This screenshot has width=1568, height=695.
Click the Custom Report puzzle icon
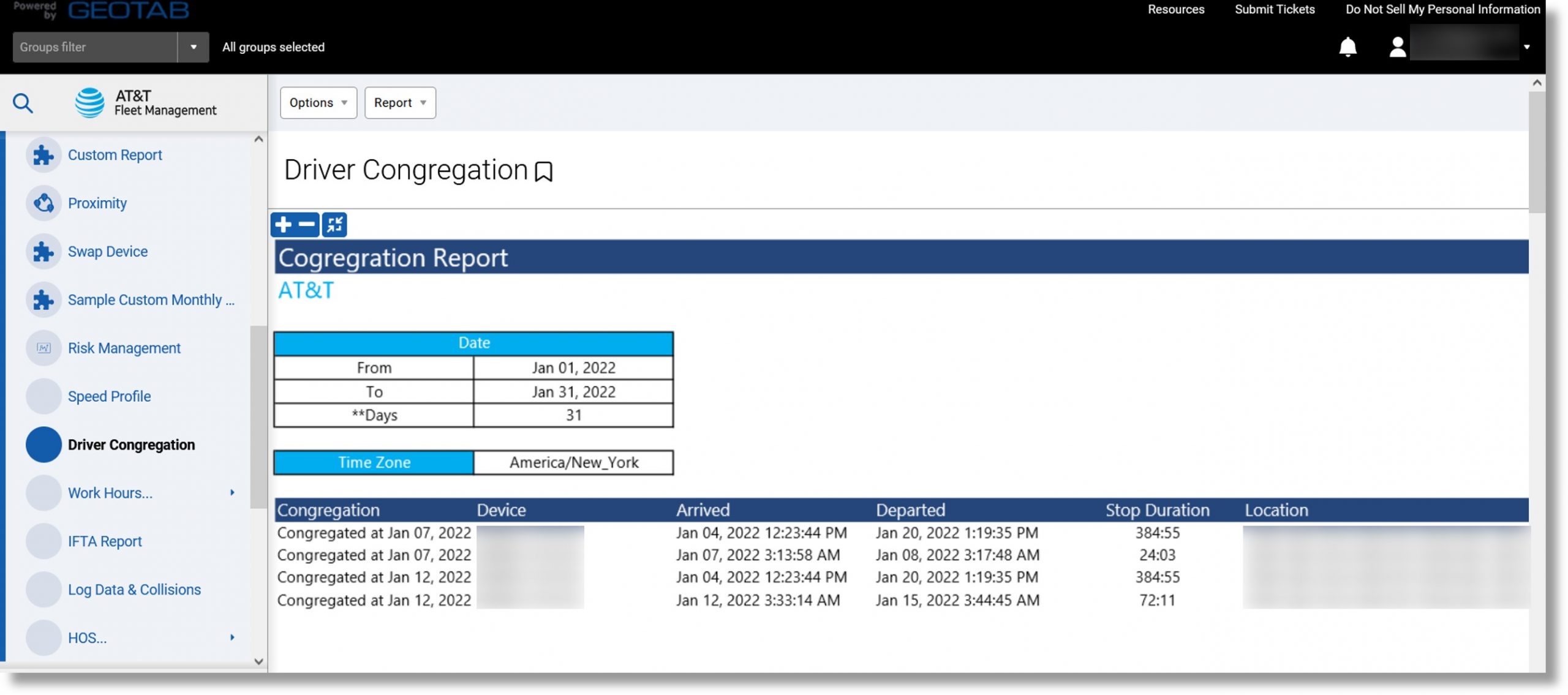tap(43, 155)
